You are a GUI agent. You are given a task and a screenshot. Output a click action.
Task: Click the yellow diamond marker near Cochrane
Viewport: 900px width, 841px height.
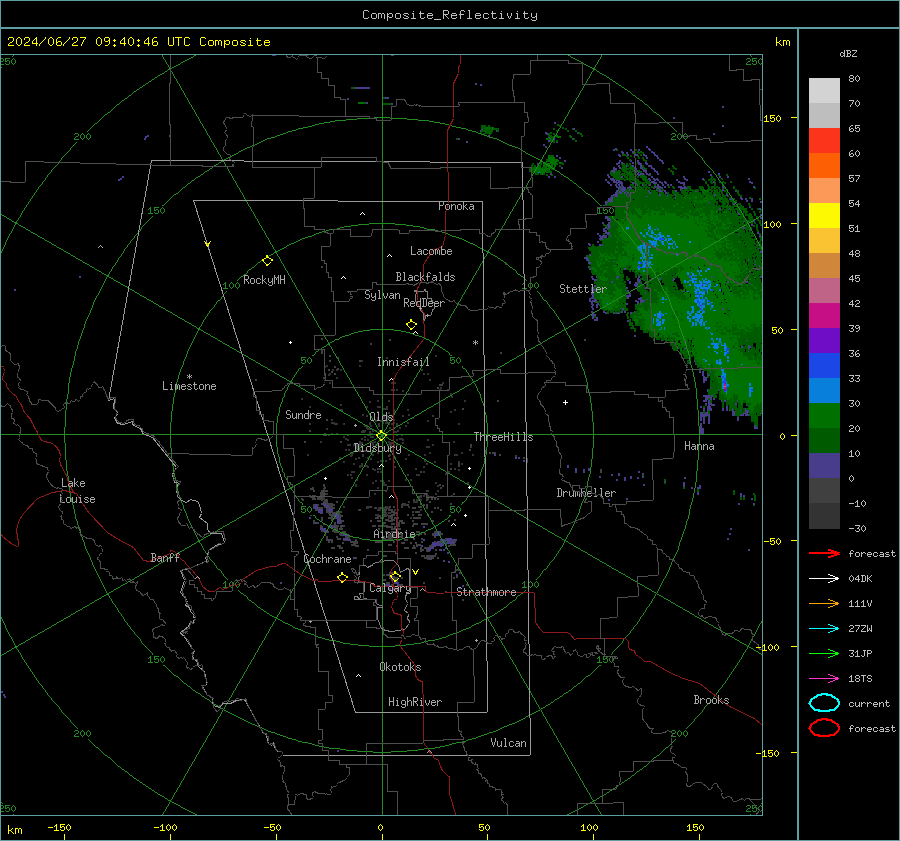coord(342,578)
